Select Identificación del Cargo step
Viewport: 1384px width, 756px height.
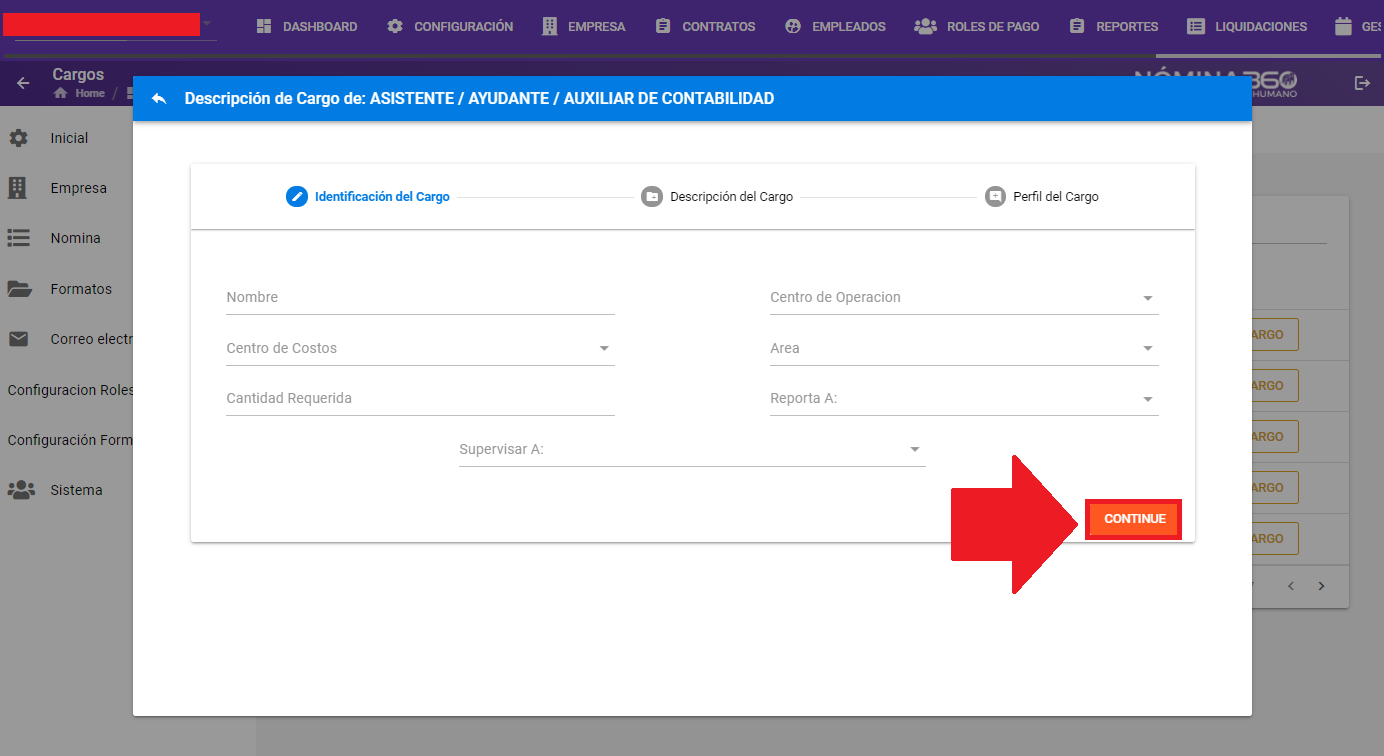click(368, 197)
